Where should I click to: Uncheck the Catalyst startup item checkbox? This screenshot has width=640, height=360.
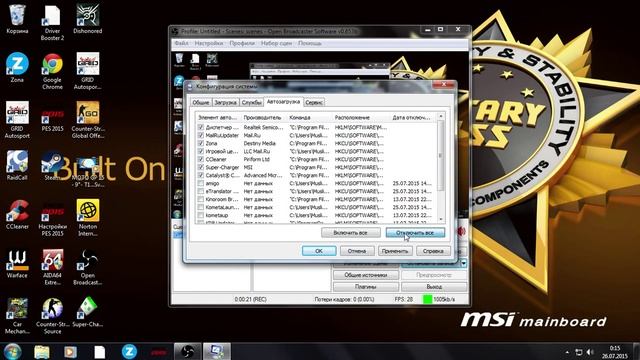200,175
